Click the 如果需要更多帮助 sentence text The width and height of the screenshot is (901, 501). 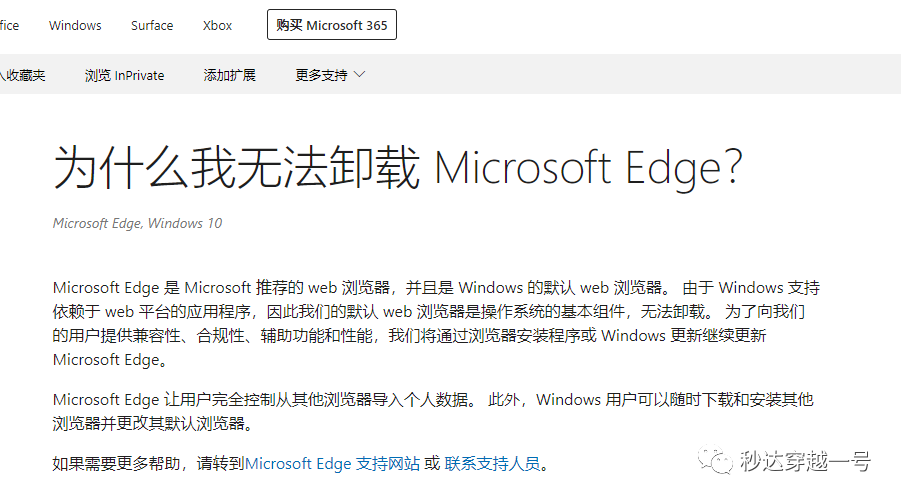(148, 463)
